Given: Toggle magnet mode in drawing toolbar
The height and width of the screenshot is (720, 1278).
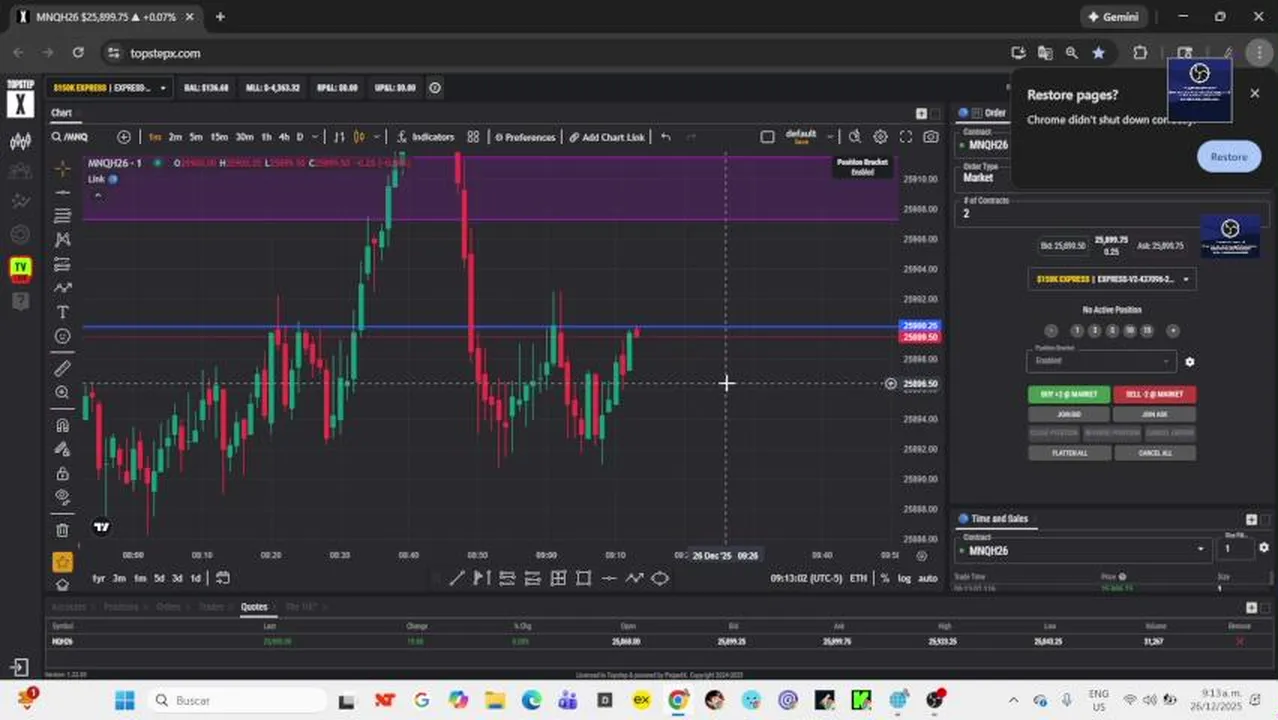Looking at the screenshot, I should pos(62,425).
